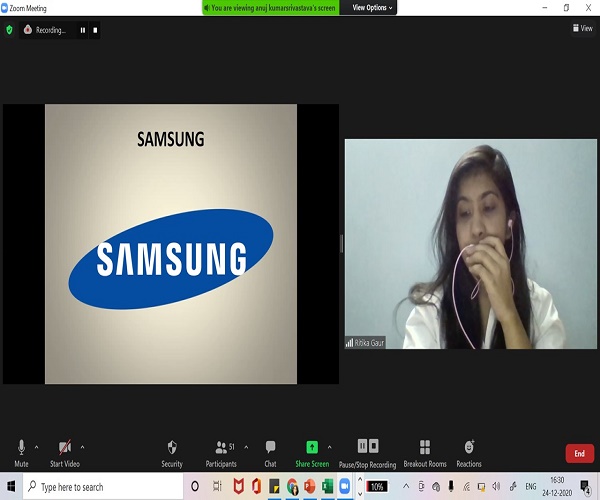Open the Reactions menu
The width and height of the screenshot is (600, 500).
tap(469, 453)
